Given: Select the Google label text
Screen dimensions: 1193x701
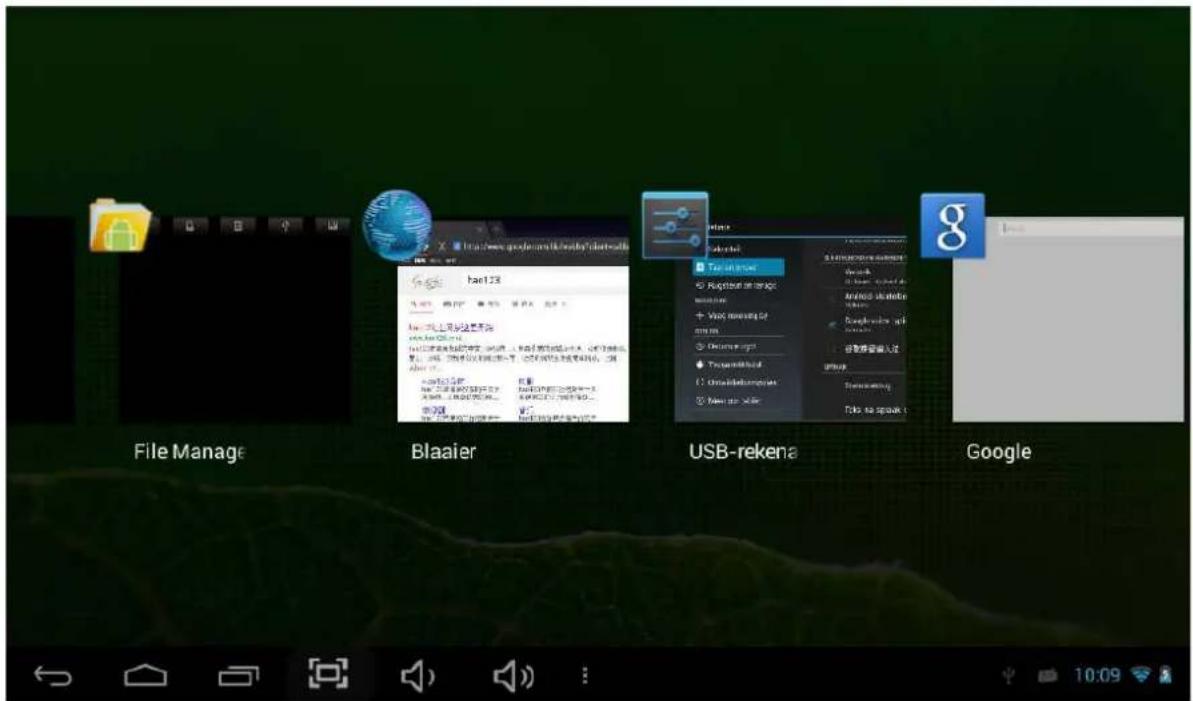Looking at the screenshot, I should coord(998,452).
